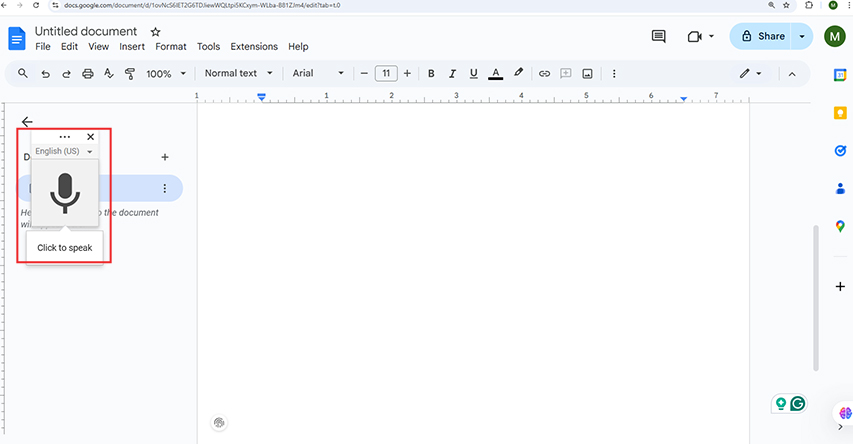Click the fingerprint icon at page bottom

pyautogui.click(x=219, y=422)
